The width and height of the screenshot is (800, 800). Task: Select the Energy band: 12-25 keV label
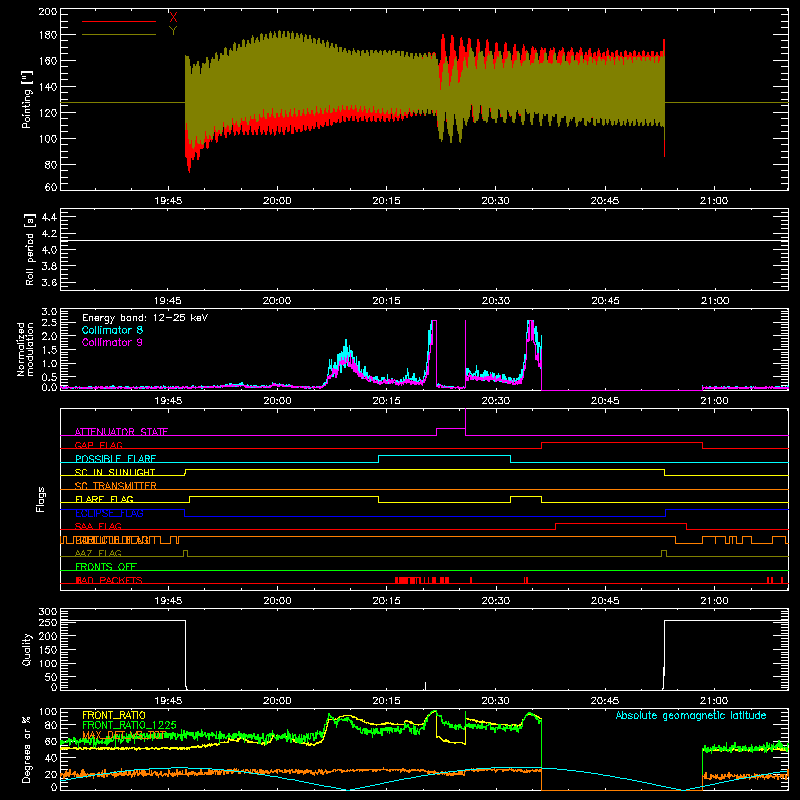click(145, 318)
